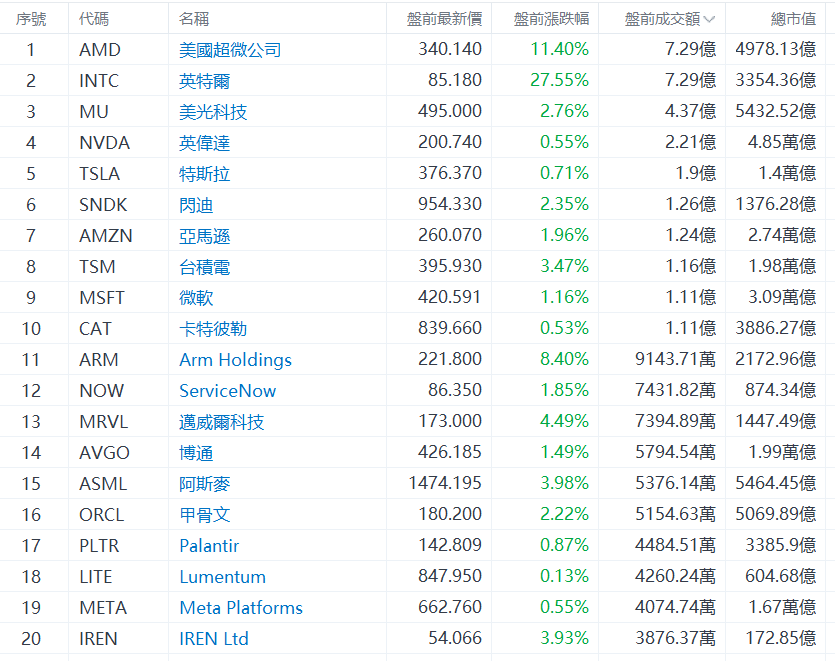This screenshot has height=661, width=835.
Task: Open the 美國超微公司 stock link
Action: tap(230, 50)
